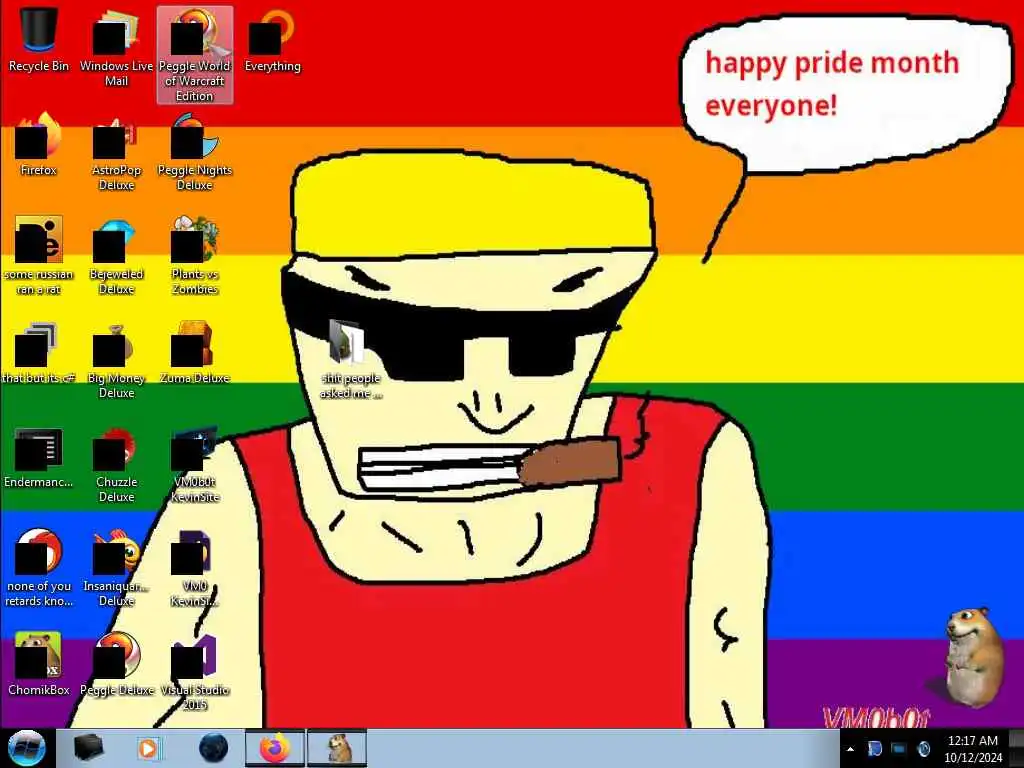Select the Big Money Deluxe icon

point(116,360)
